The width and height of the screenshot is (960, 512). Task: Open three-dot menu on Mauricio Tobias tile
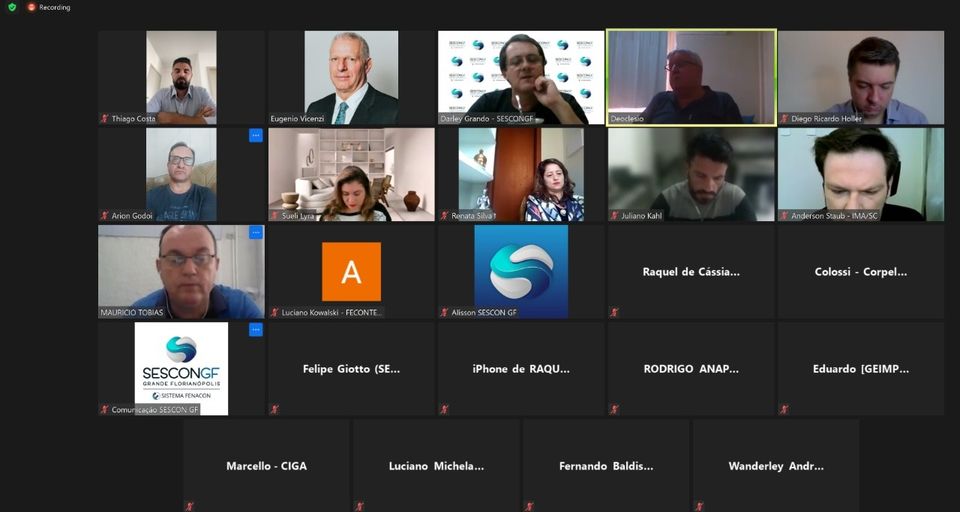[256, 232]
